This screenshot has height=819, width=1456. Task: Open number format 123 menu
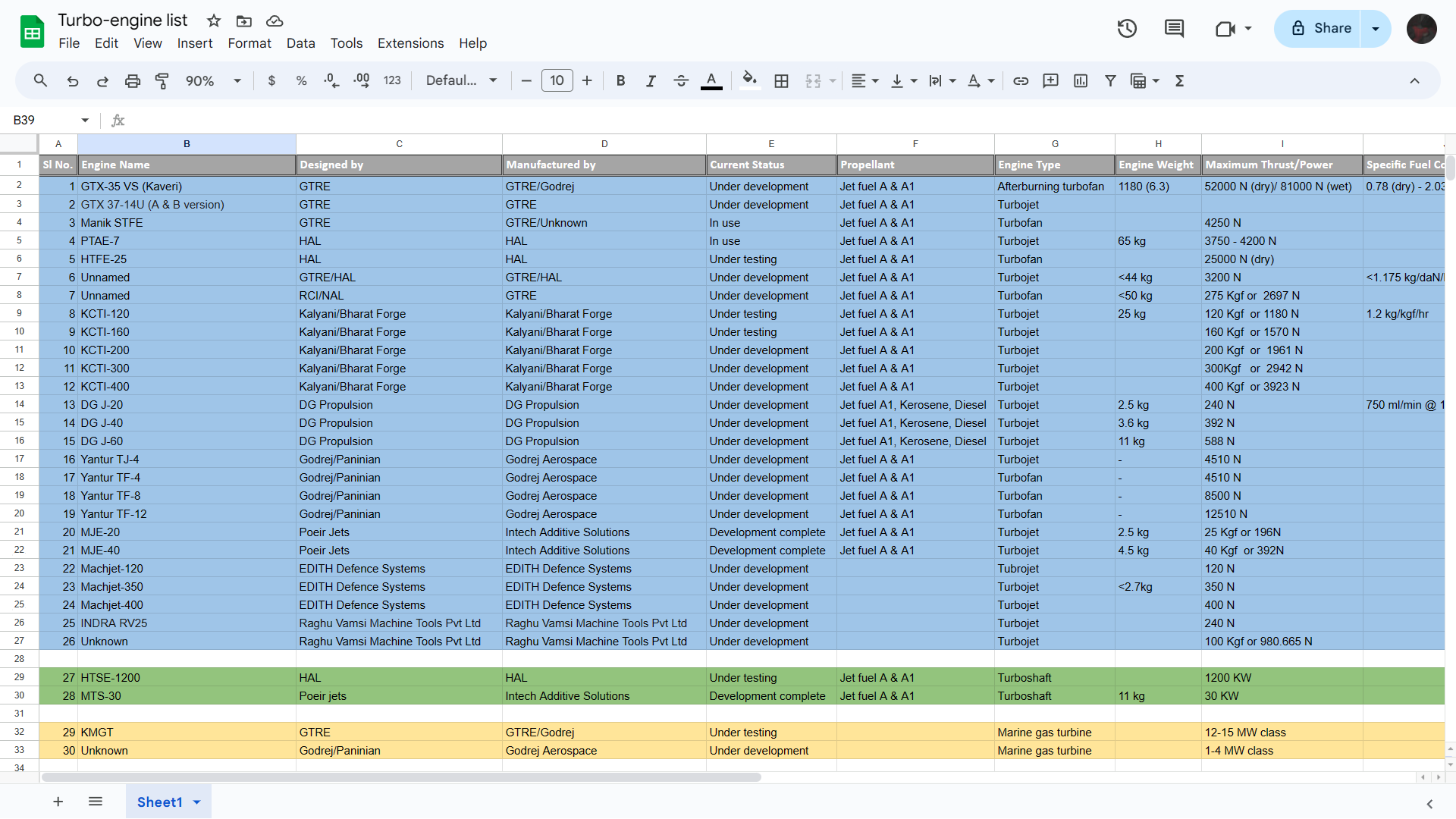[392, 80]
